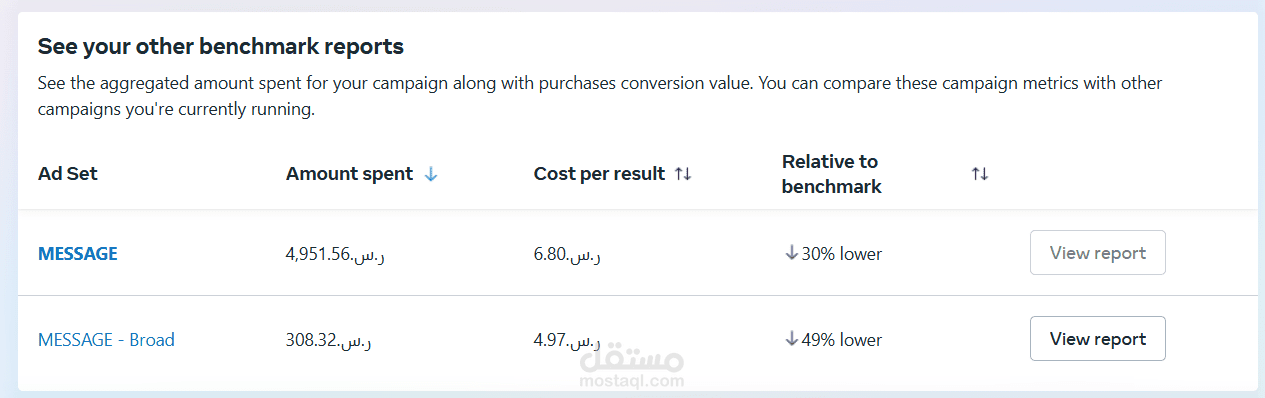This screenshot has width=1265, height=398.
Task: Select the 308.32 amount spent value
Action: click(x=328, y=340)
